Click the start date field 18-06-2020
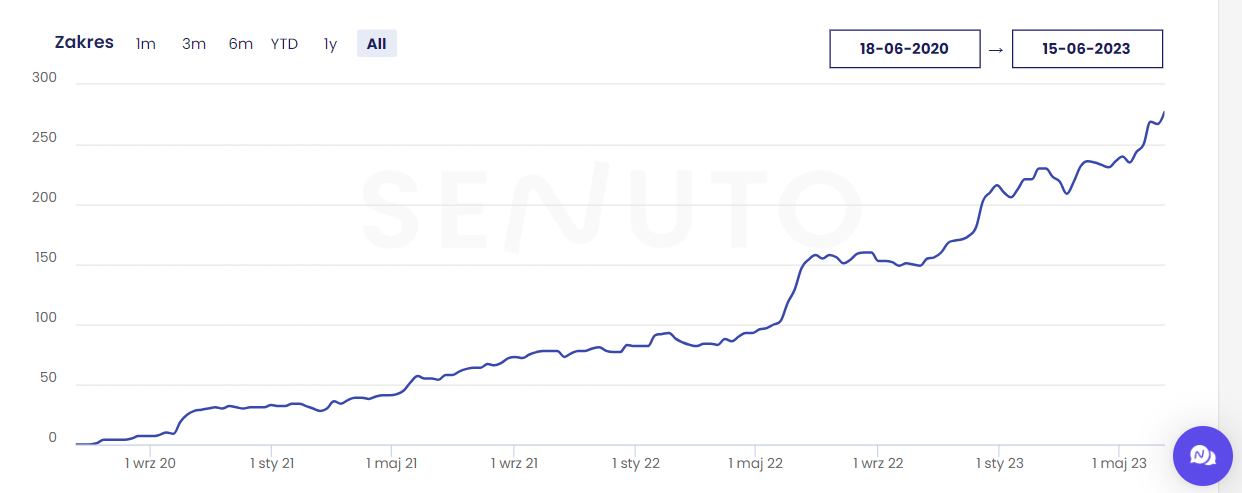This screenshot has height=493, width=1242. (x=904, y=48)
